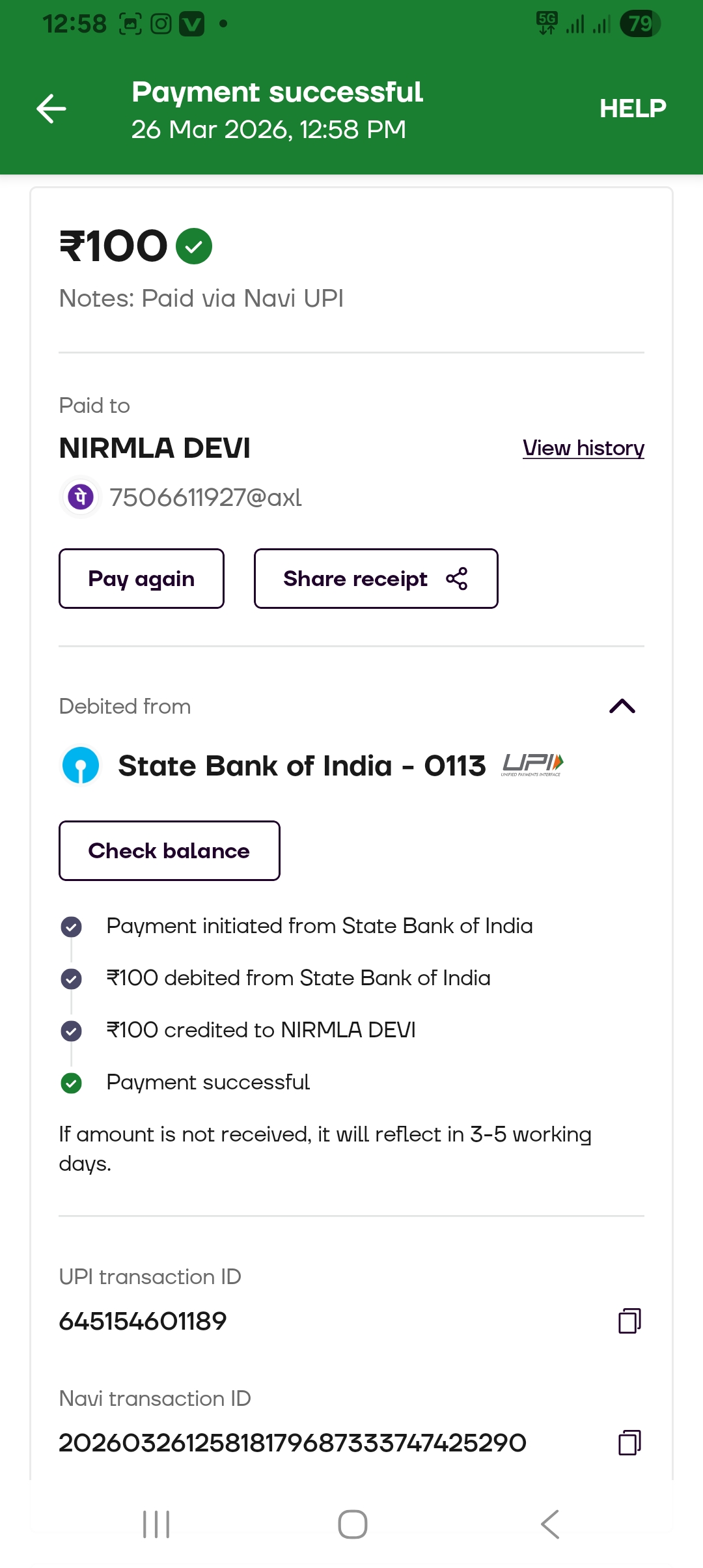The width and height of the screenshot is (703, 1568).
Task: Tap the NIRMLA DEVI payee name
Action: point(155,448)
